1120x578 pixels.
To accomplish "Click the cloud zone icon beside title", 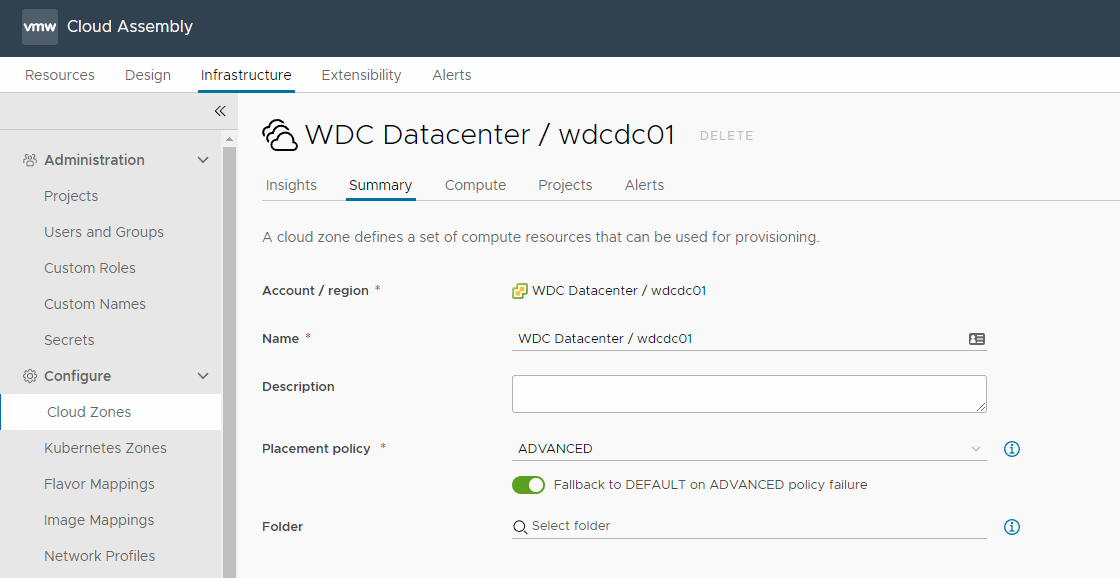I will tap(280, 135).
